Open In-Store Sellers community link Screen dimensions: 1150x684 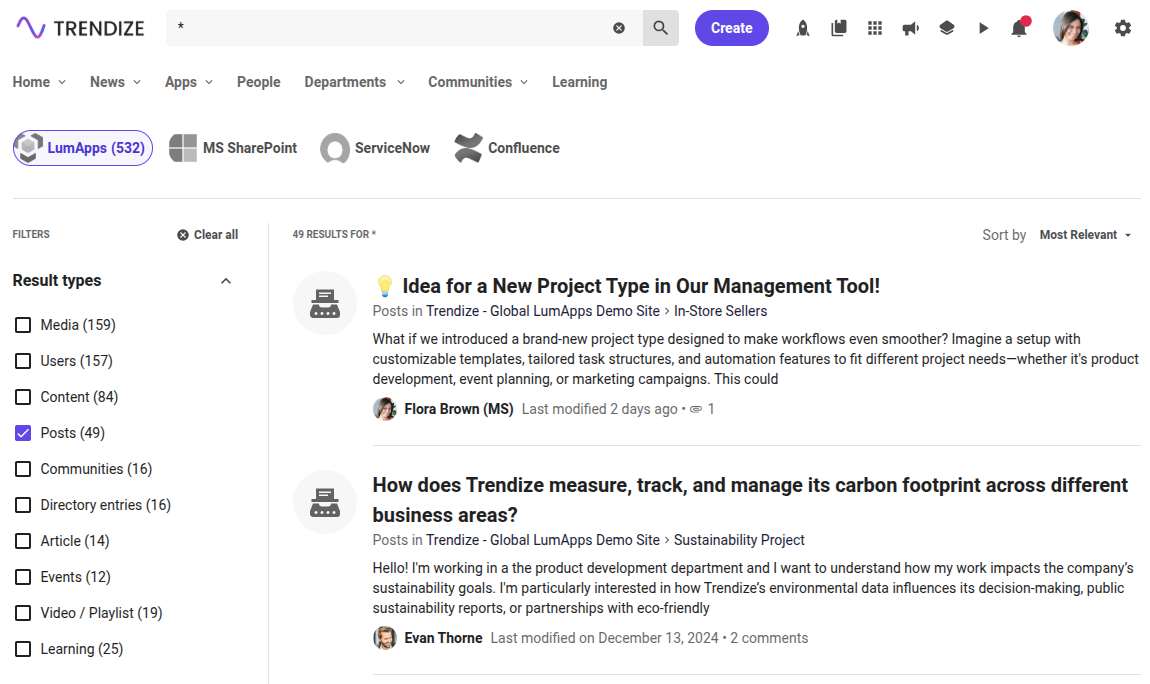pos(720,311)
